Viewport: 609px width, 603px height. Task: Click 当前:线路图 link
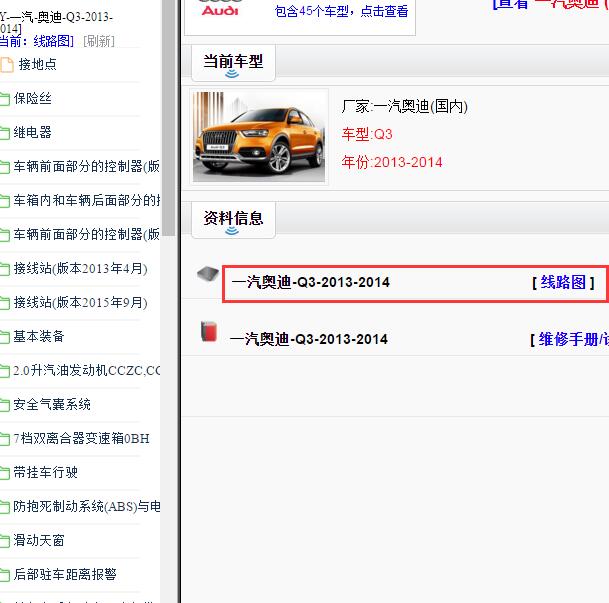(x=37, y=41)
